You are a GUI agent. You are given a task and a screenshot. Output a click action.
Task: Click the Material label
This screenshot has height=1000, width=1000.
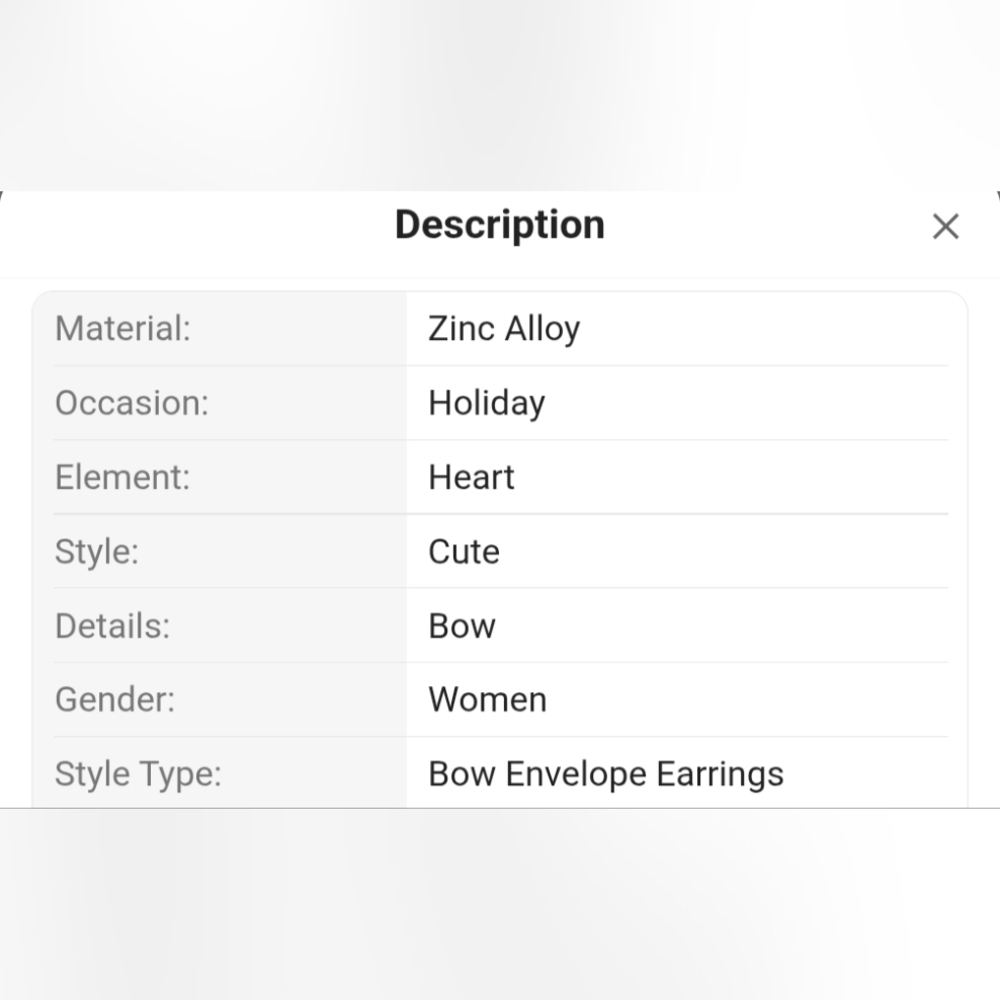tap(122, 328)
